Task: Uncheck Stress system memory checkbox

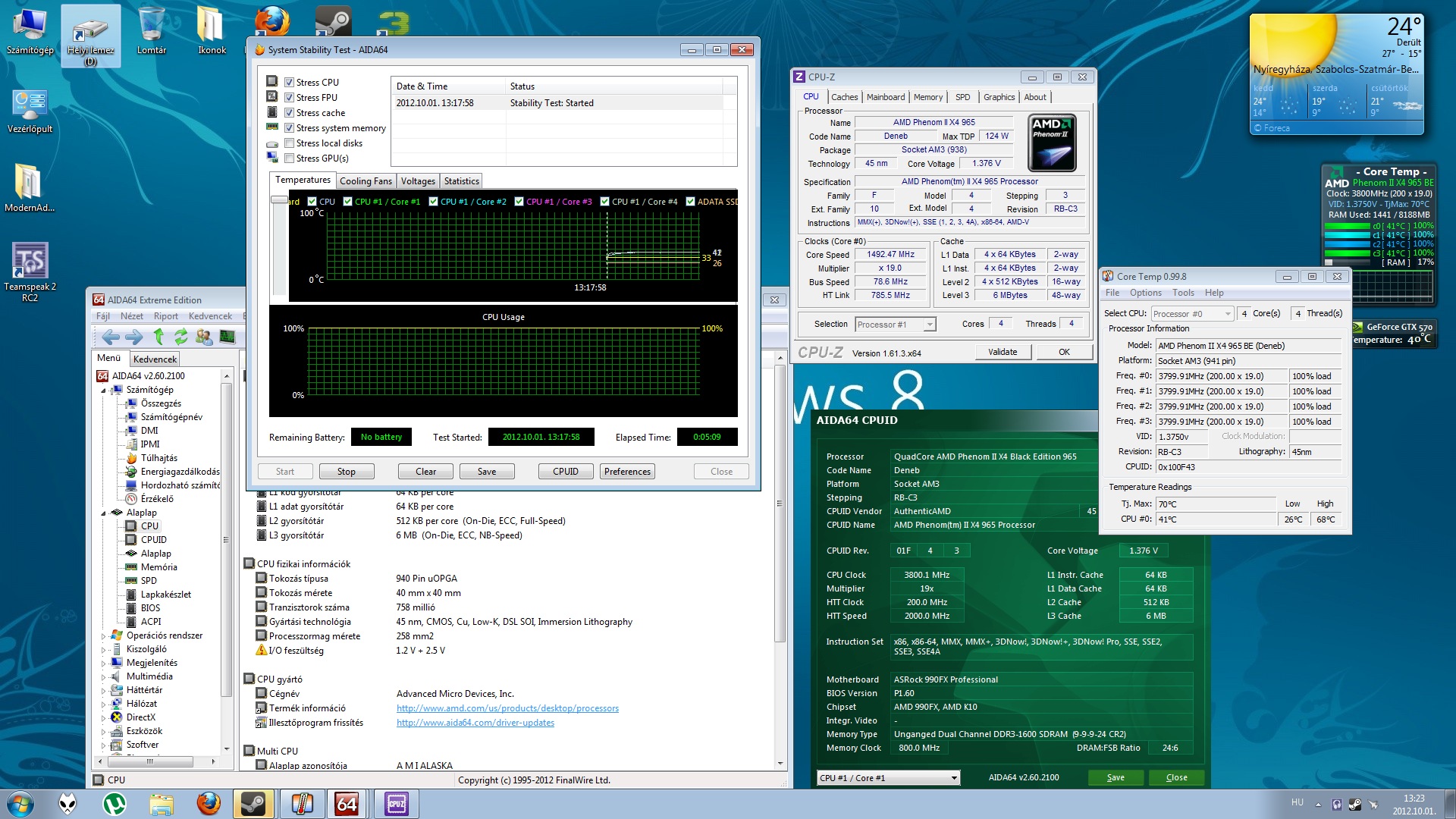Action: pos(289,127)
